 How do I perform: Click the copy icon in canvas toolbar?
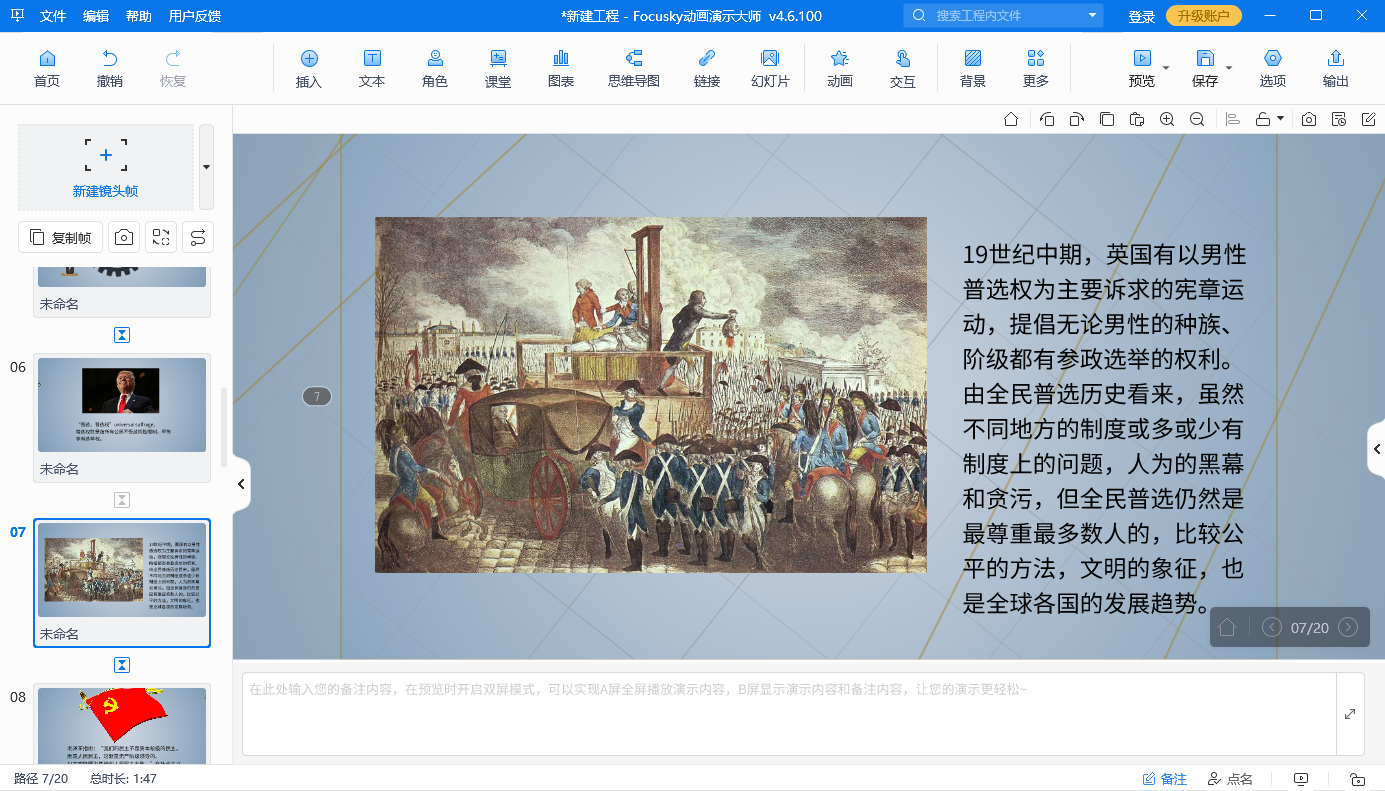[x=1107, y=120]
